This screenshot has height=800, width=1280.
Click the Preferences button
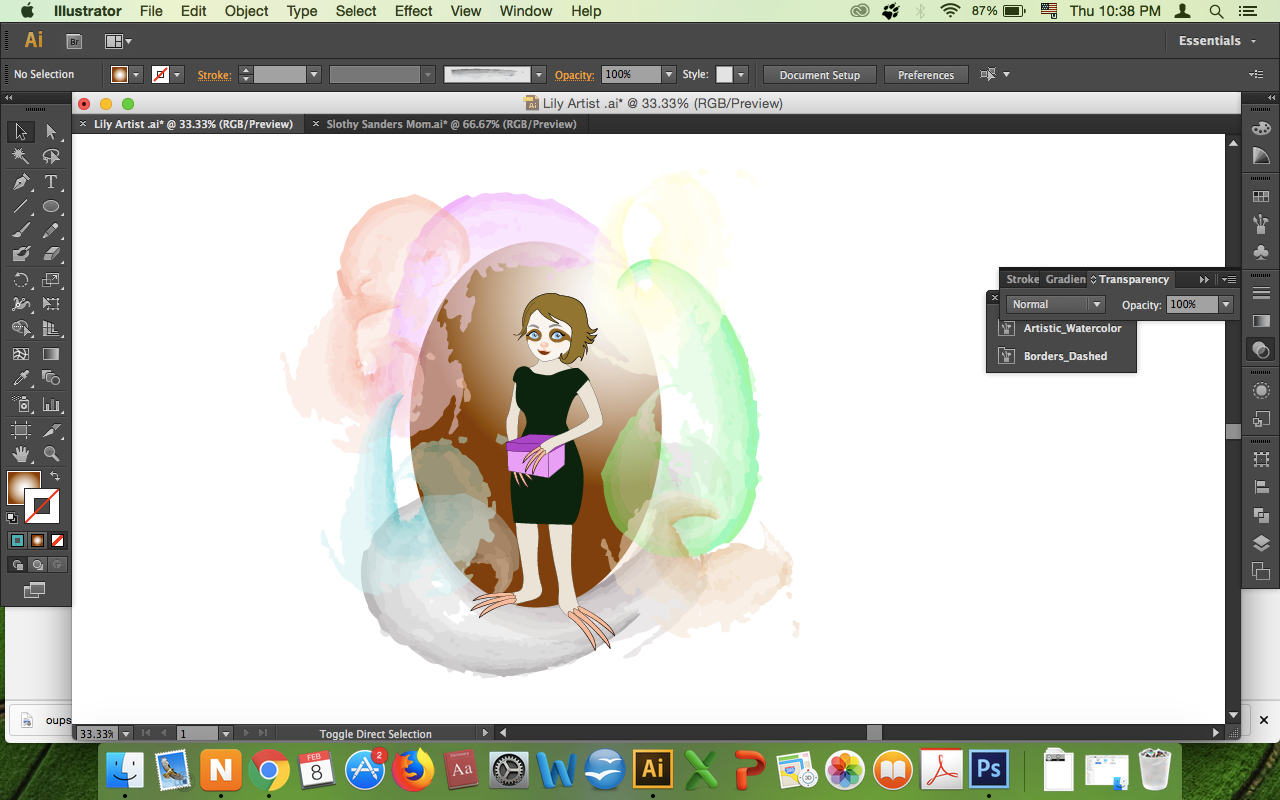click(926, 75)
